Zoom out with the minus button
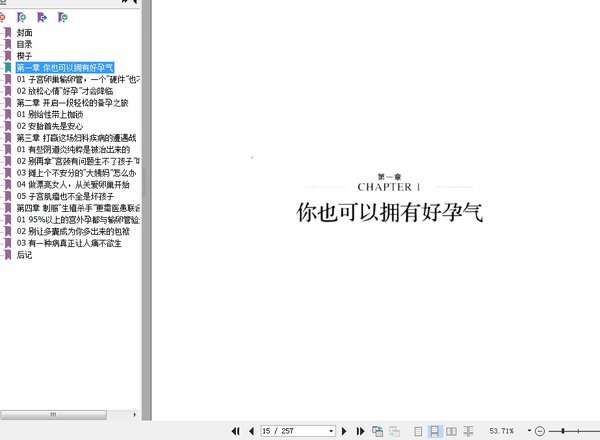600x440 pixels. pos(540,431)
